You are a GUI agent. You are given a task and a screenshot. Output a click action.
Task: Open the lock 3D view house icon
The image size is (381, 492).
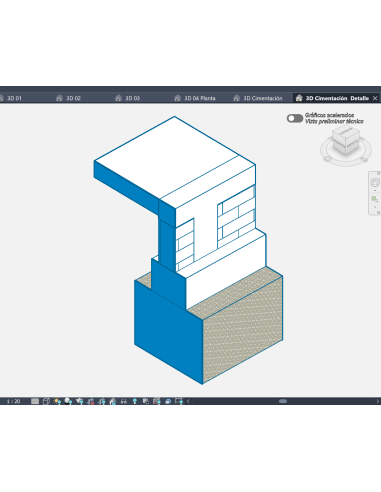(113, 401)
